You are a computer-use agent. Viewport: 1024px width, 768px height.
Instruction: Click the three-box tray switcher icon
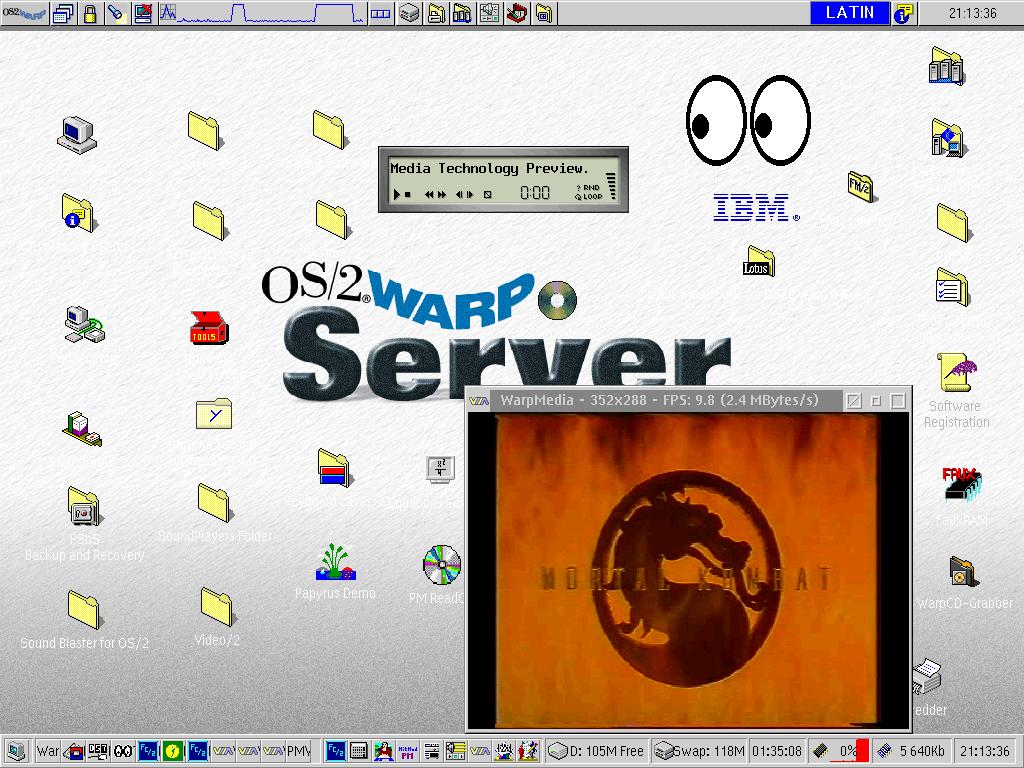coord(381,13)
